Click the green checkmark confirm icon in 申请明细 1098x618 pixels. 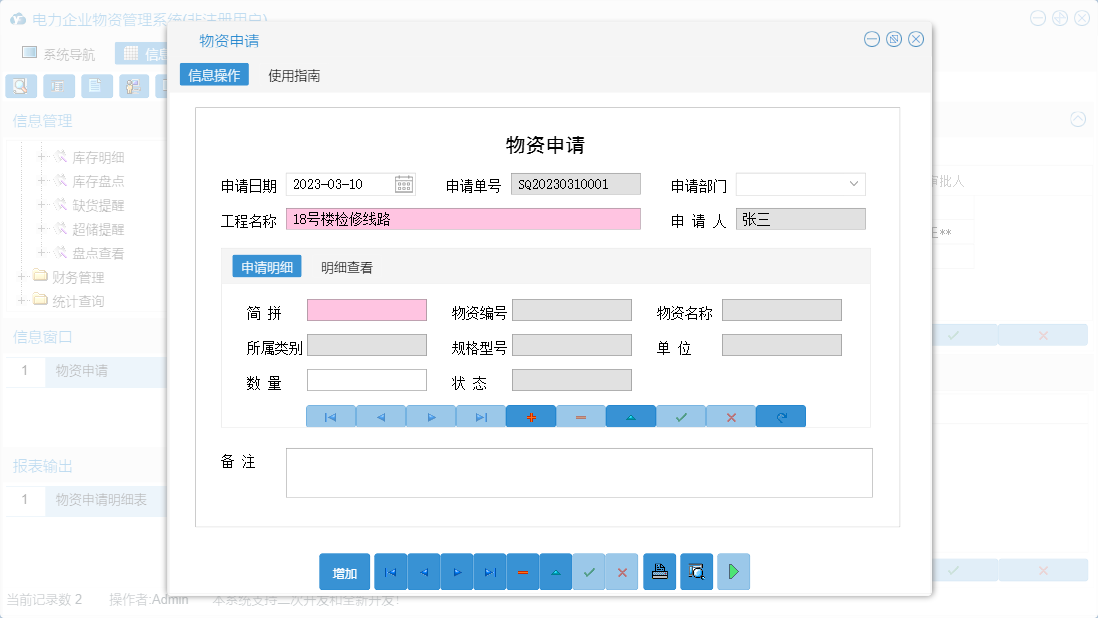click(681, 416)
